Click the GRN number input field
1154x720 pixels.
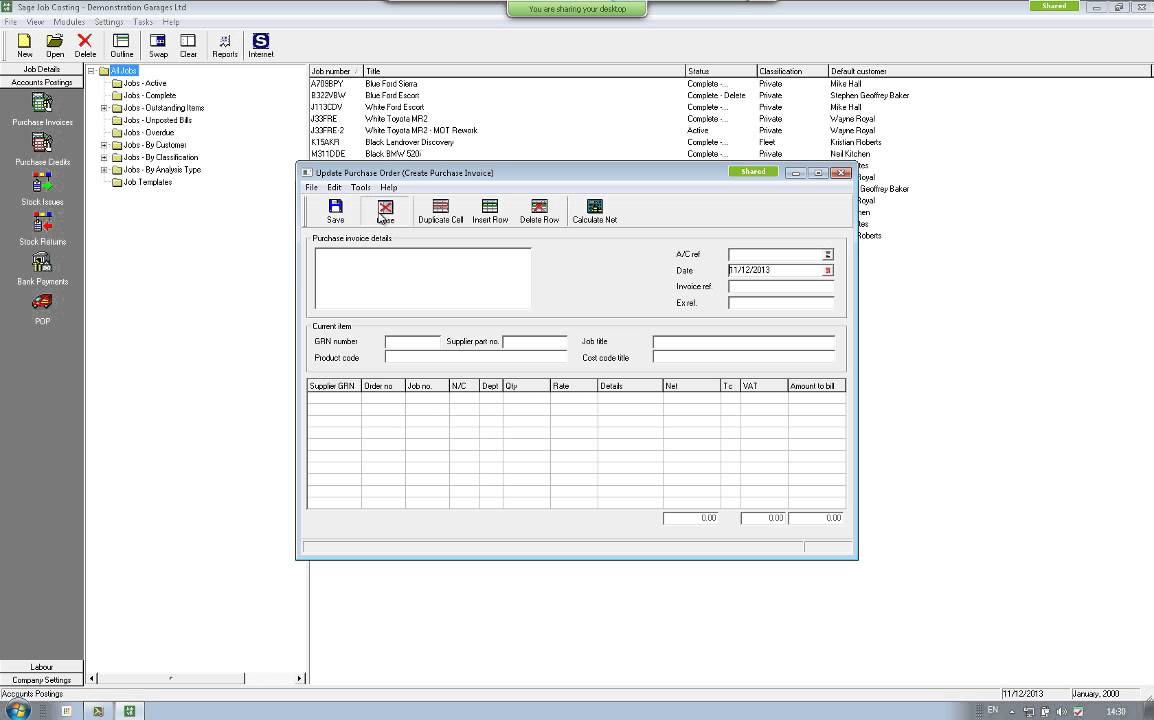[x=412, y=342]
